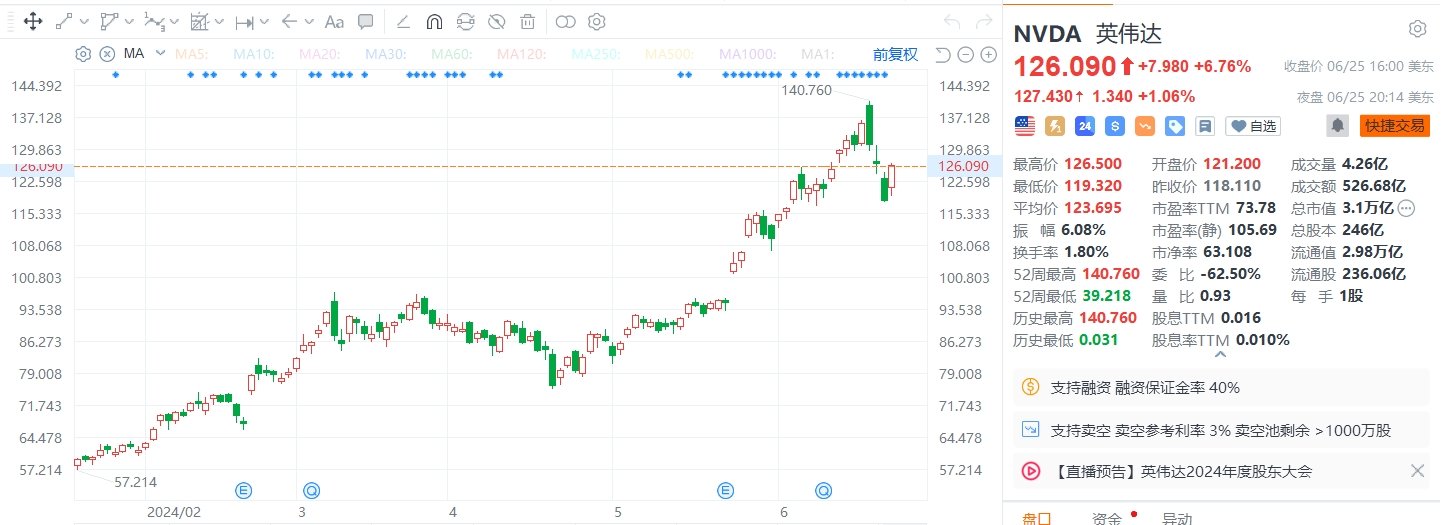Select the text annotation tool (Aa)
This screenshot has height=525, width=1441.
(x=335, y=21)
